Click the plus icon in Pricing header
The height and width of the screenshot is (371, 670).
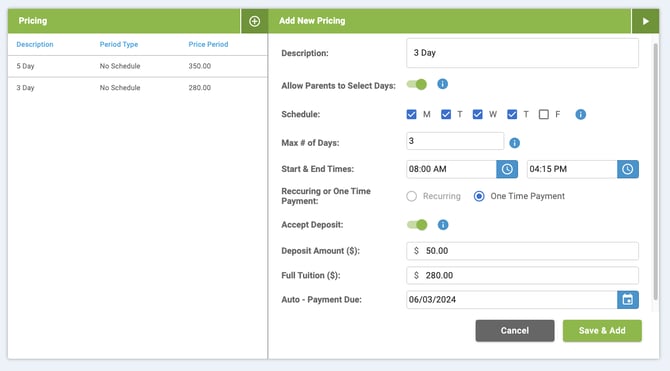point(254,21)
